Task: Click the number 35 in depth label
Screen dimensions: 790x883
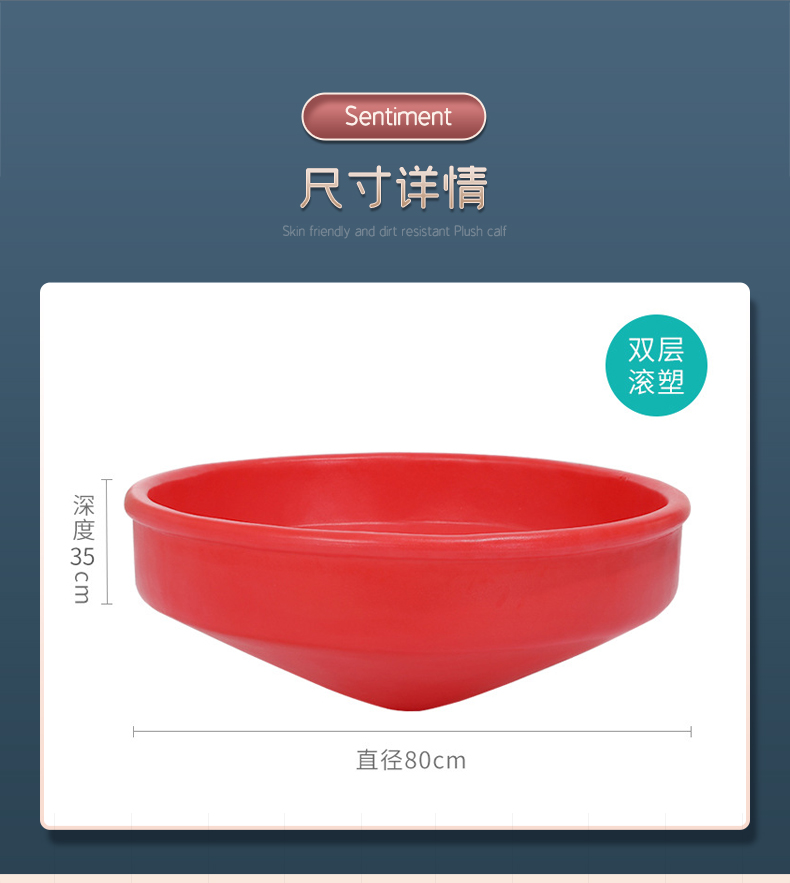Action: pos(82,557)
